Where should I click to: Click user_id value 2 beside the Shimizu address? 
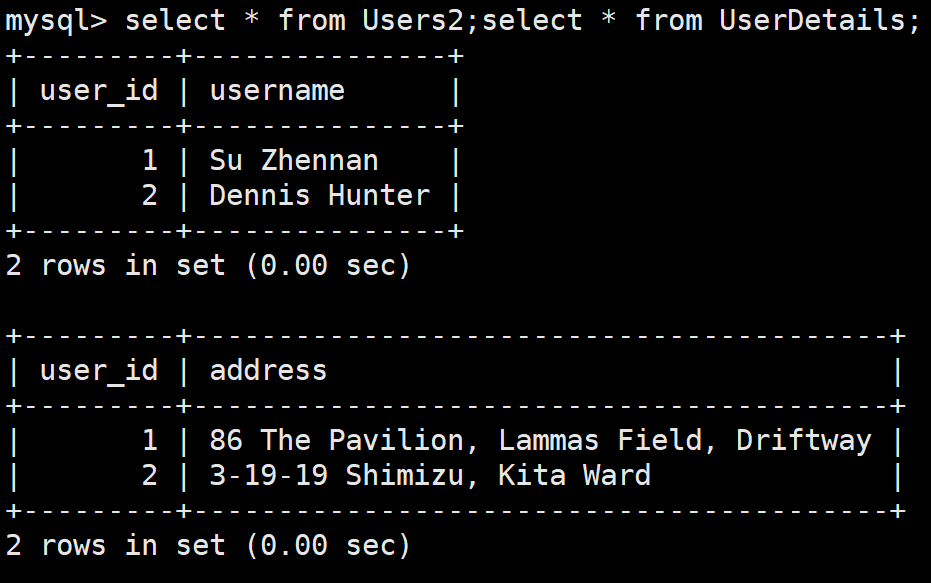tap(149, 475)
